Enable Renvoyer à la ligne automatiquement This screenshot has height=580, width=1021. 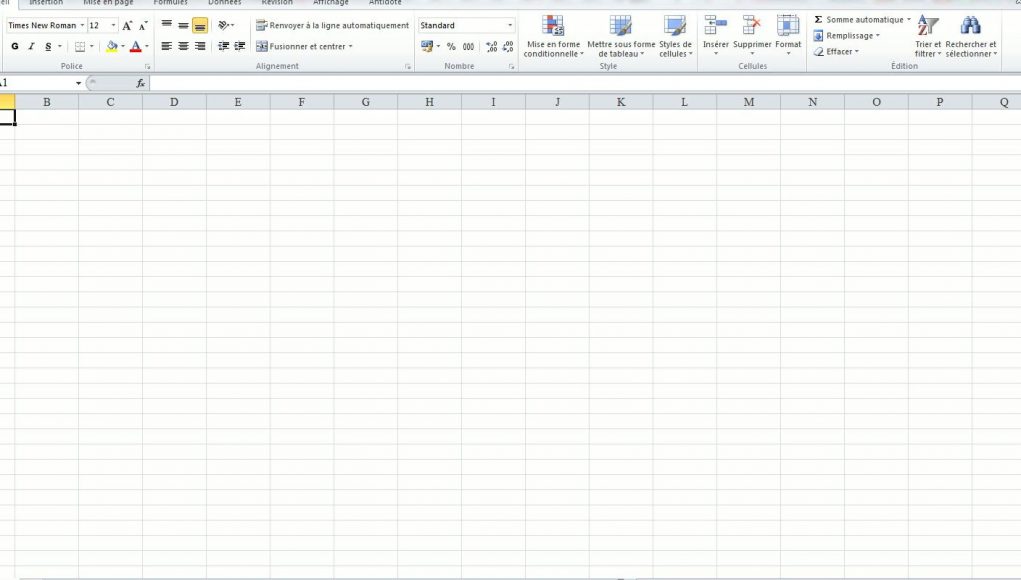tap(332, 25)
